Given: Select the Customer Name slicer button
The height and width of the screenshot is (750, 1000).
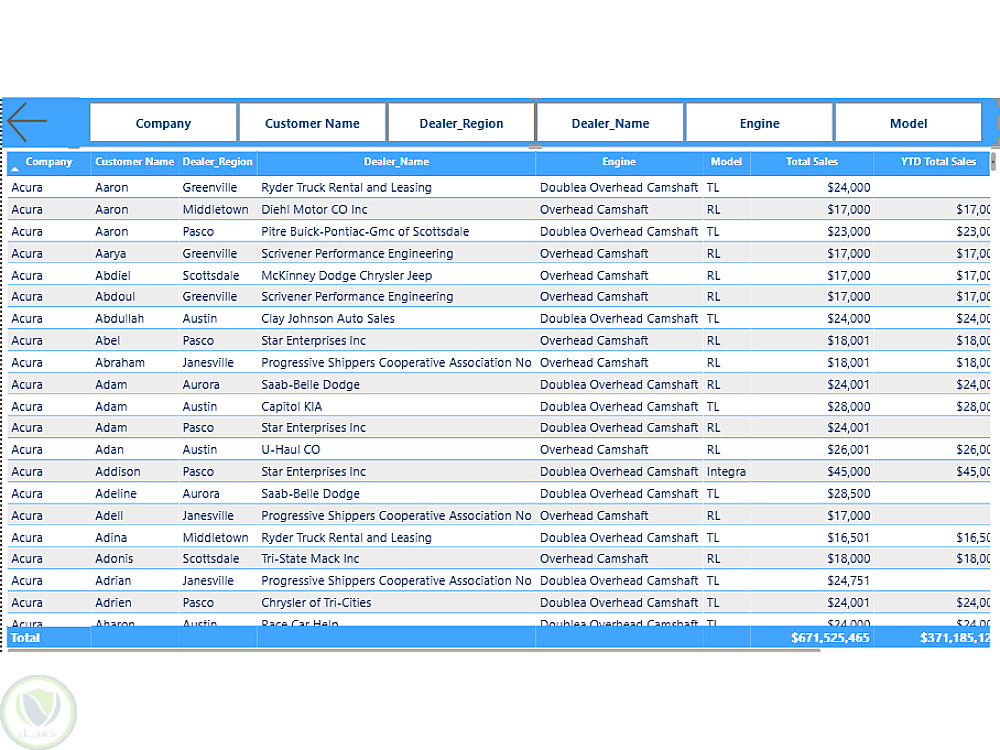Looking at the screenshot, I should [x=312, y=122].
